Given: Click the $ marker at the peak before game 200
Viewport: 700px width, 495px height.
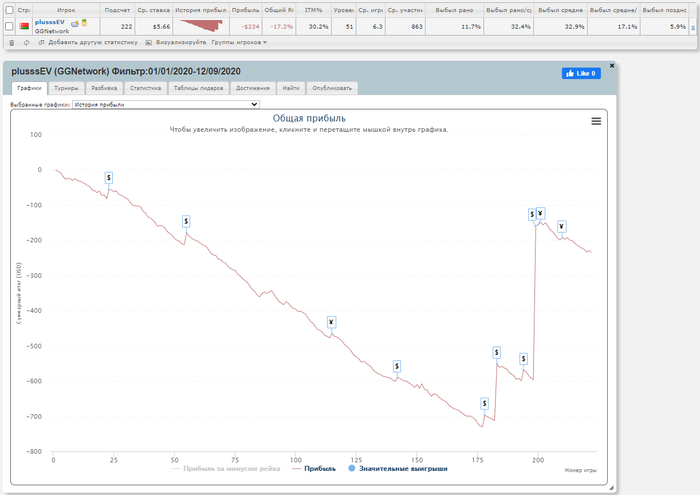Looking at the screenshot, I should (x=532, y=214).
